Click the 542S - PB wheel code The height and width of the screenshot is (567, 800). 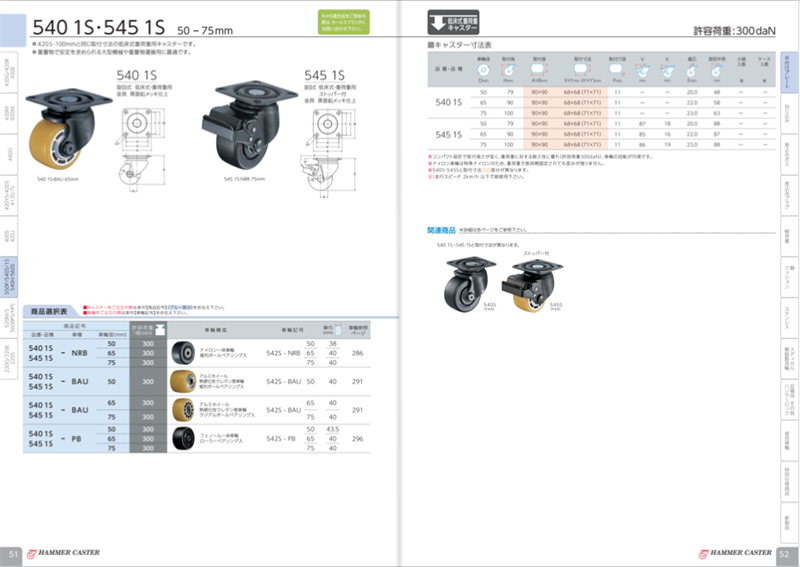tap(281, 438)
